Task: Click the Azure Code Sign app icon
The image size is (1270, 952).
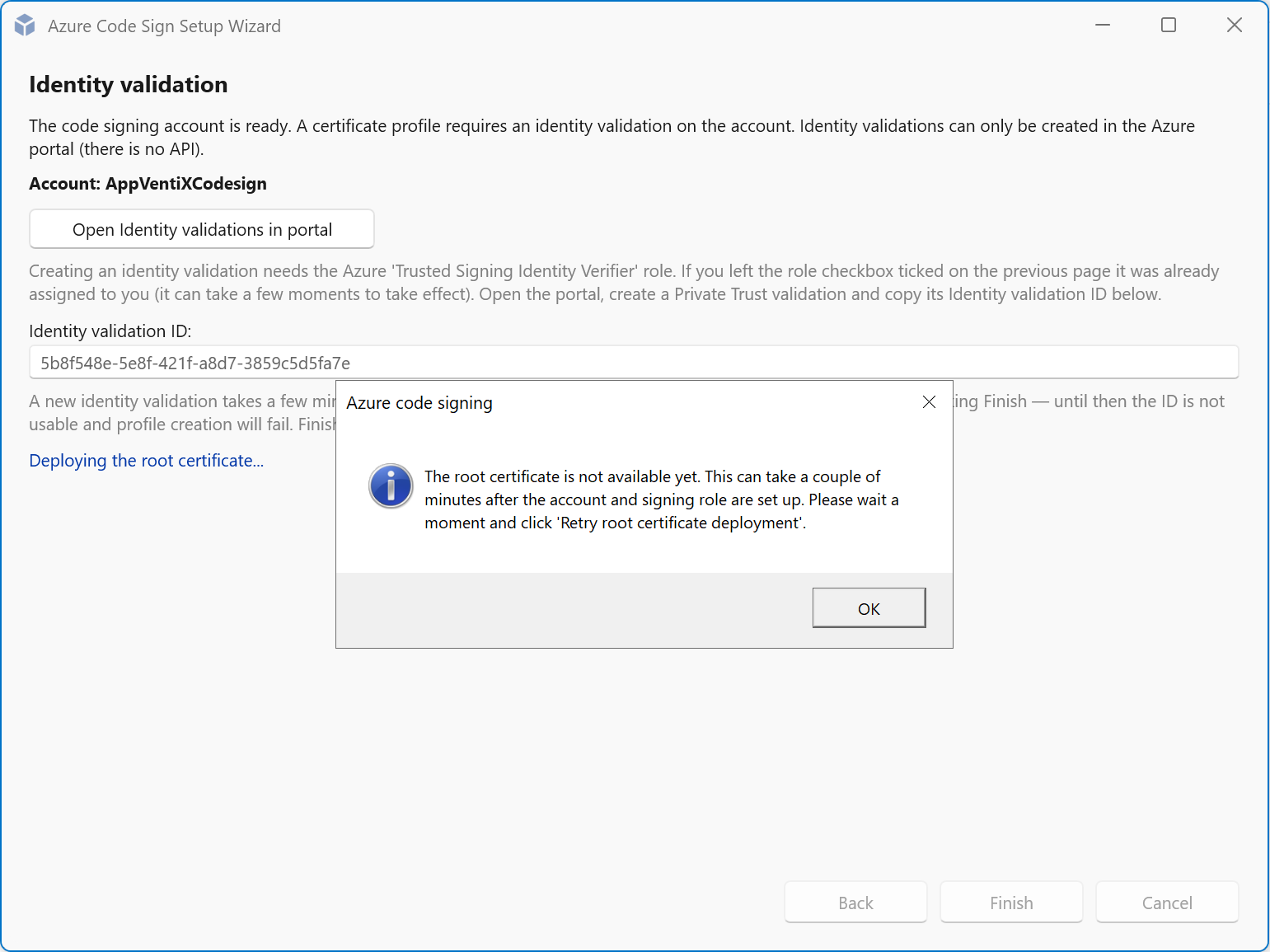Action: point(25,26)
